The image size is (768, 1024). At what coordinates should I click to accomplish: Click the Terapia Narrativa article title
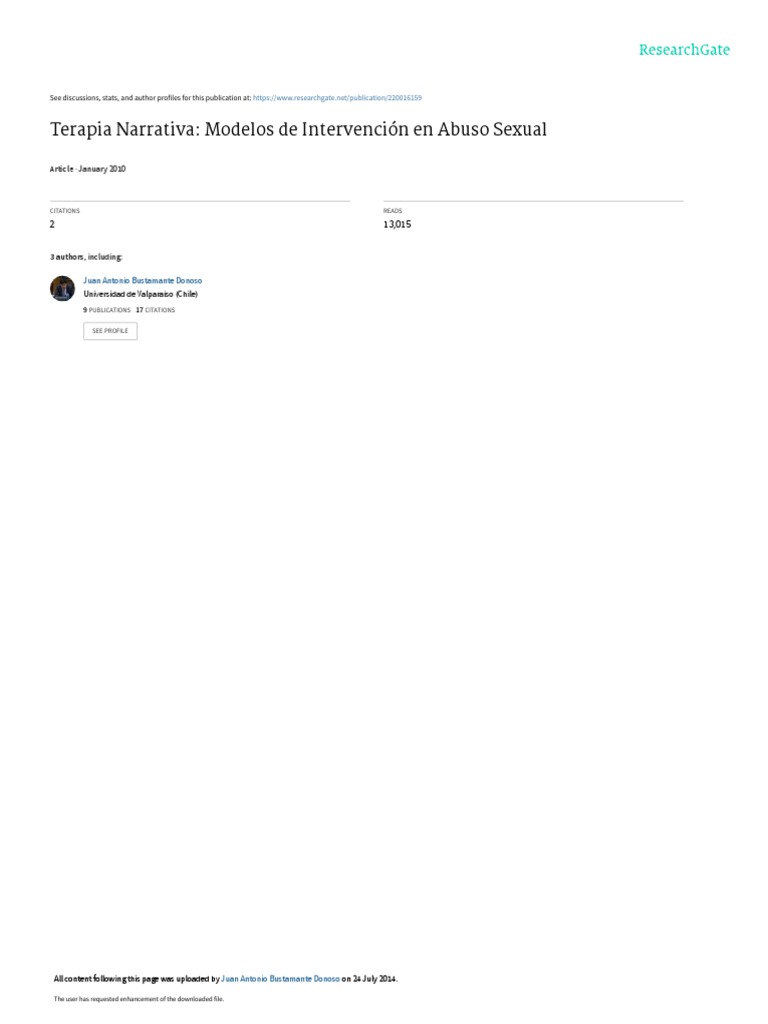click(298, 129)
